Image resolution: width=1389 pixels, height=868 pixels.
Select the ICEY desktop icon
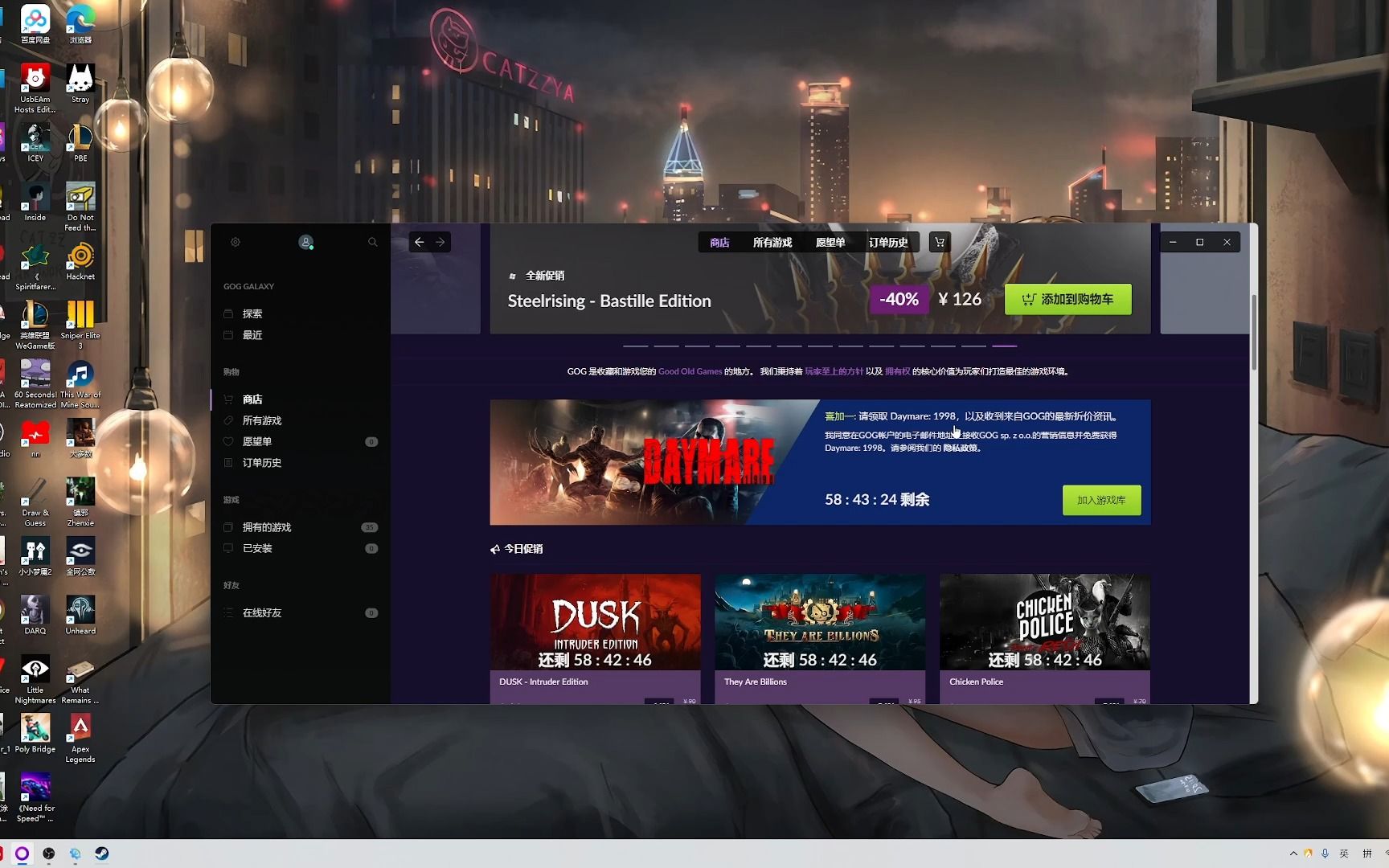pyautogui.click(x=35, y=143)
